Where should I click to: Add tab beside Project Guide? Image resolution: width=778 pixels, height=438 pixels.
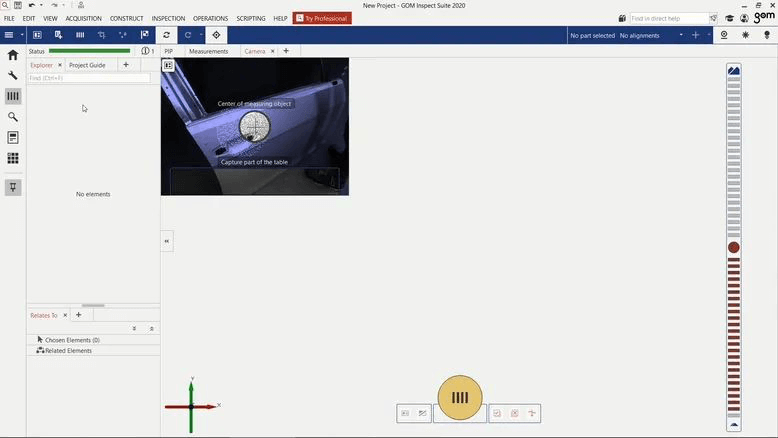pos(126,64)
